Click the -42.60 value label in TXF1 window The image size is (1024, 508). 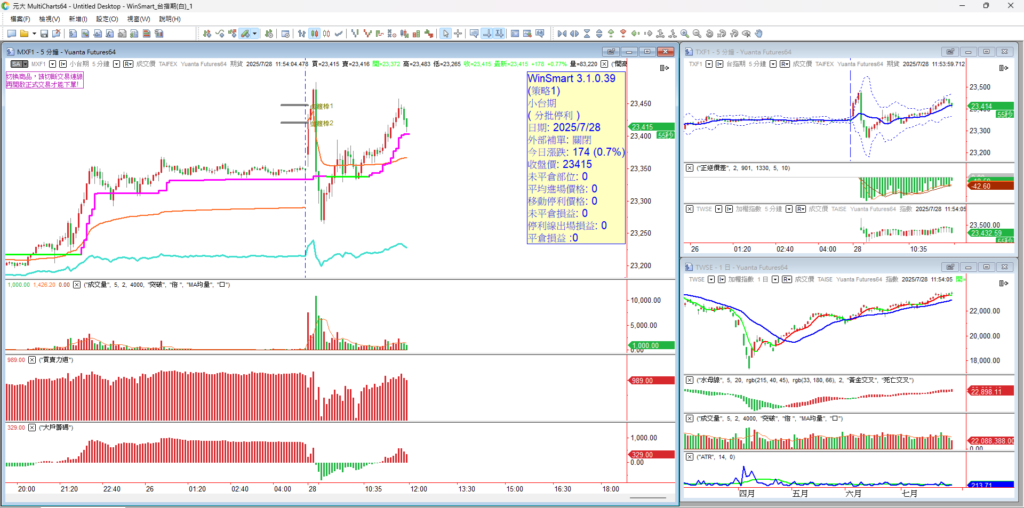(x=991, y=186)
